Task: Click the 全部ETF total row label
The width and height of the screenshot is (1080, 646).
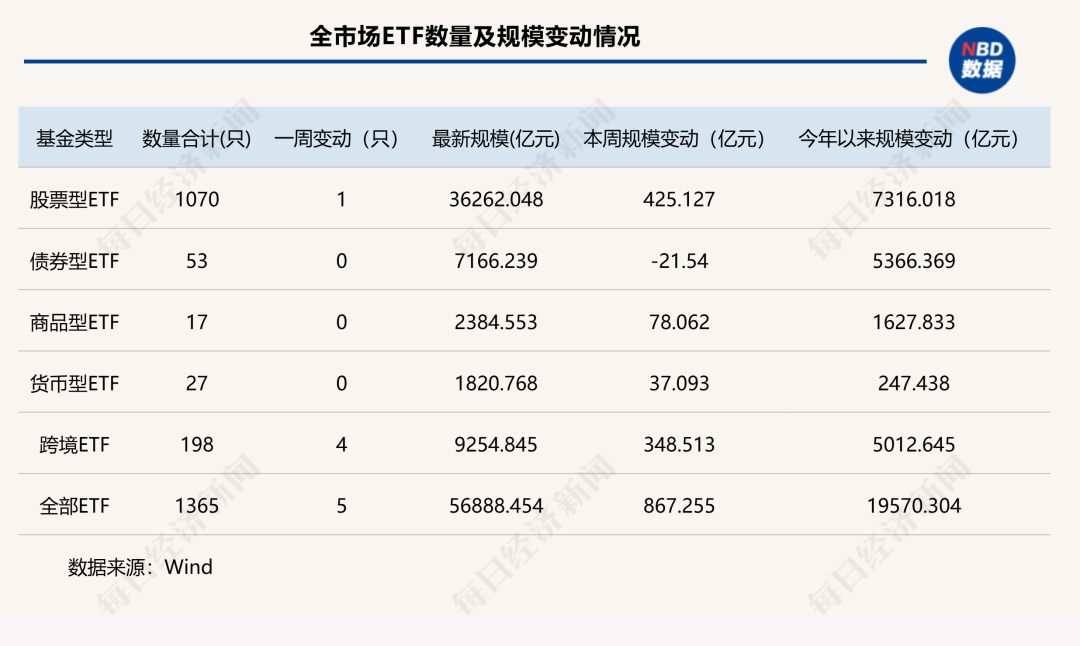Action: (75, 506)
